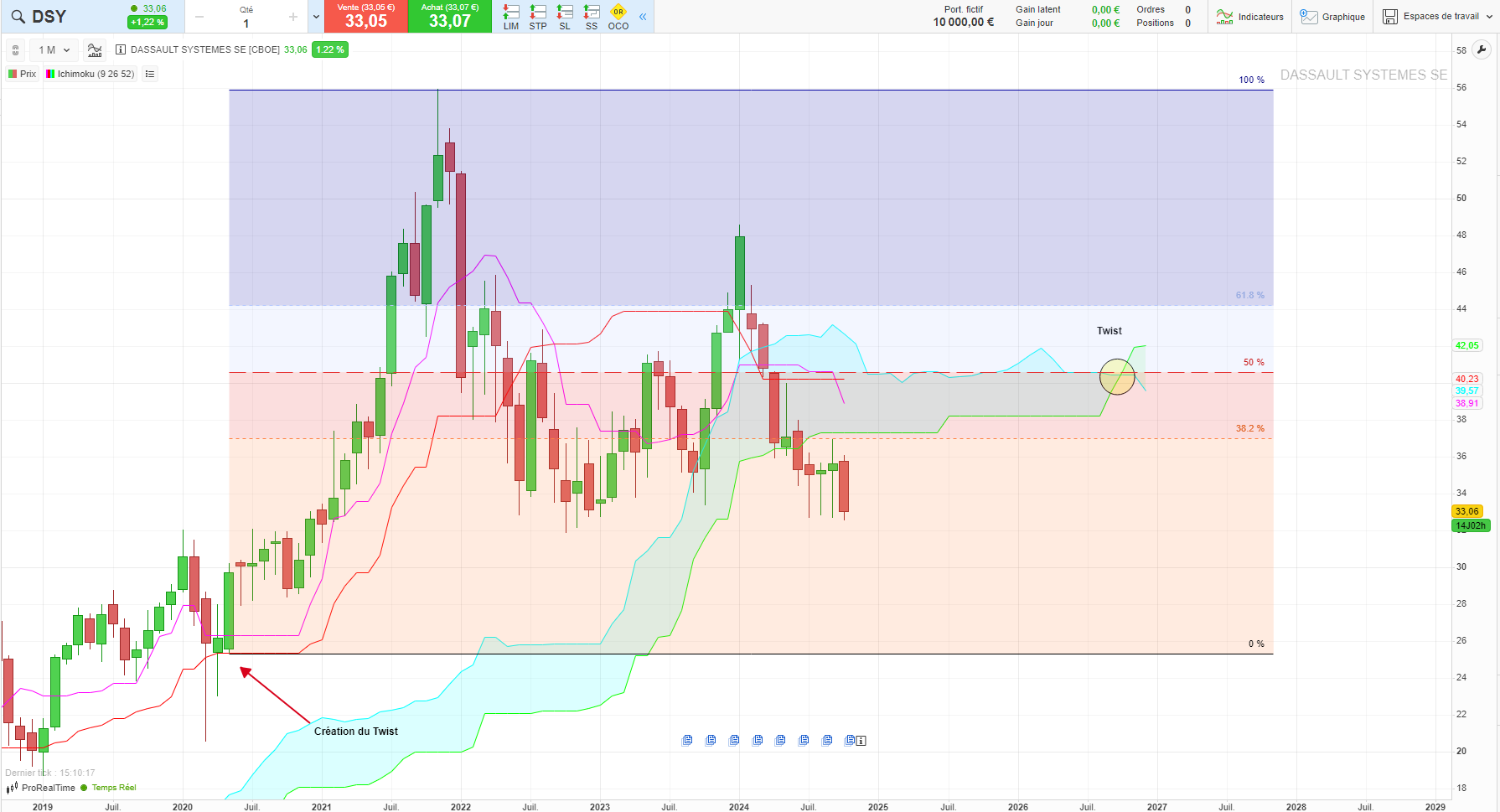Change the 1 M timeframe dropdown
This screenshot has height=812, width=1500.
[x=54, y=50]
